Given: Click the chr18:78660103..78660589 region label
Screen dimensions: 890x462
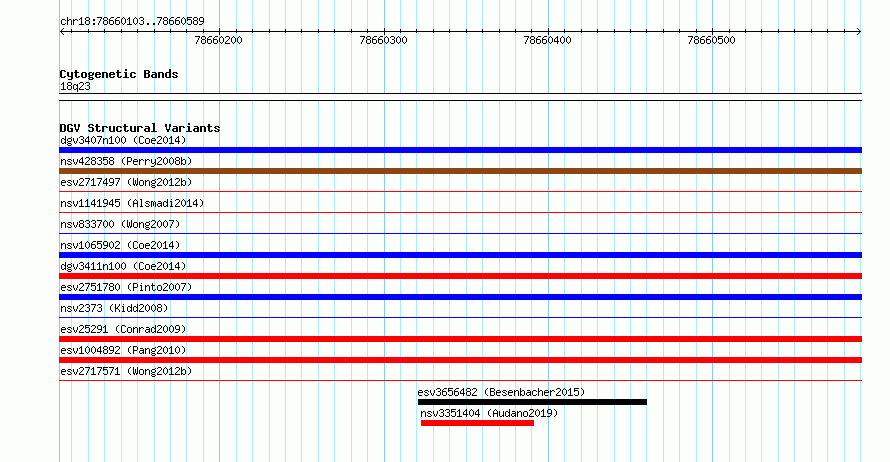Looking at the screenshot, I should (132, 22).
